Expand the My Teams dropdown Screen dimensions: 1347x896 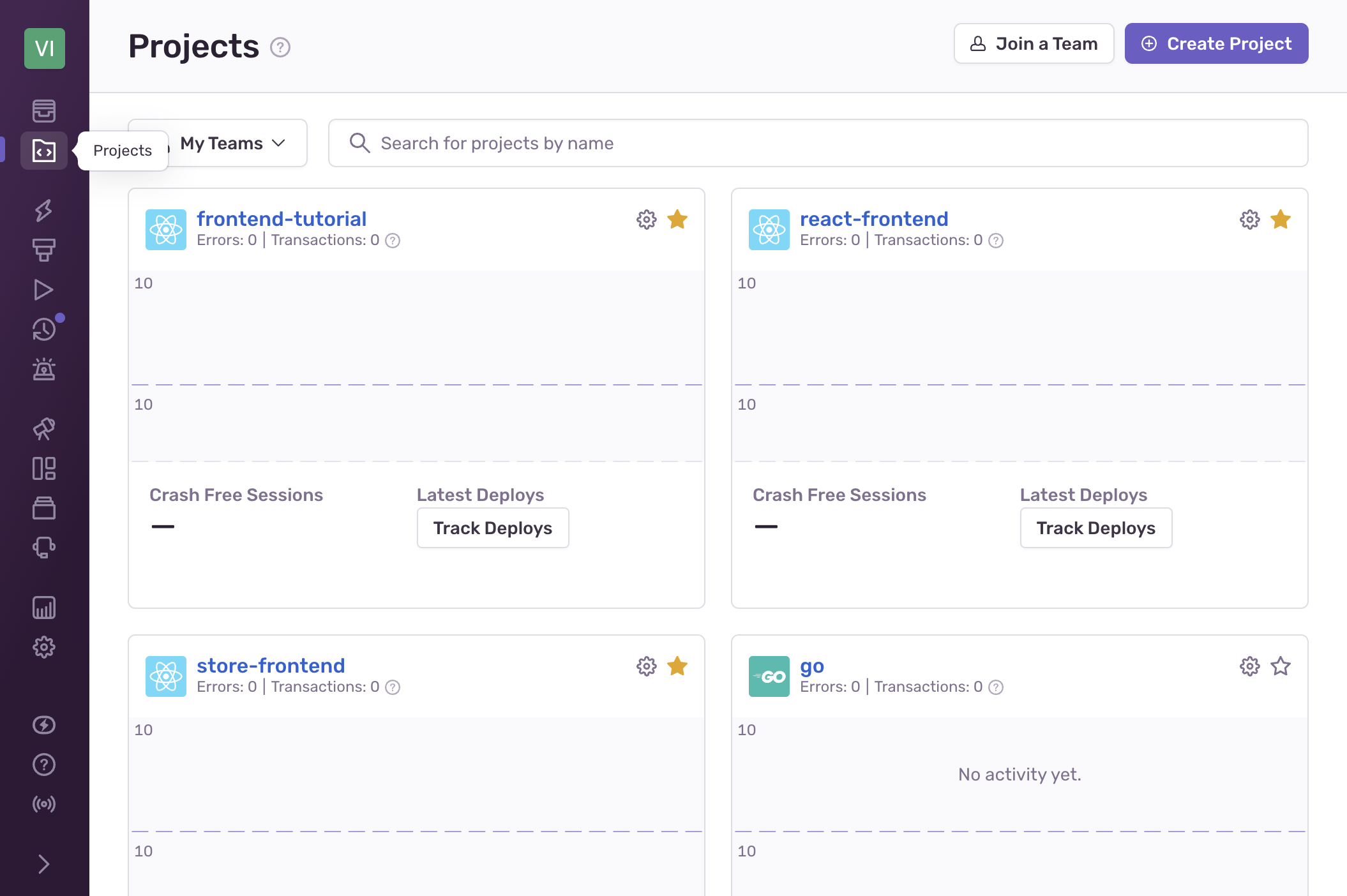click(232, 143)
